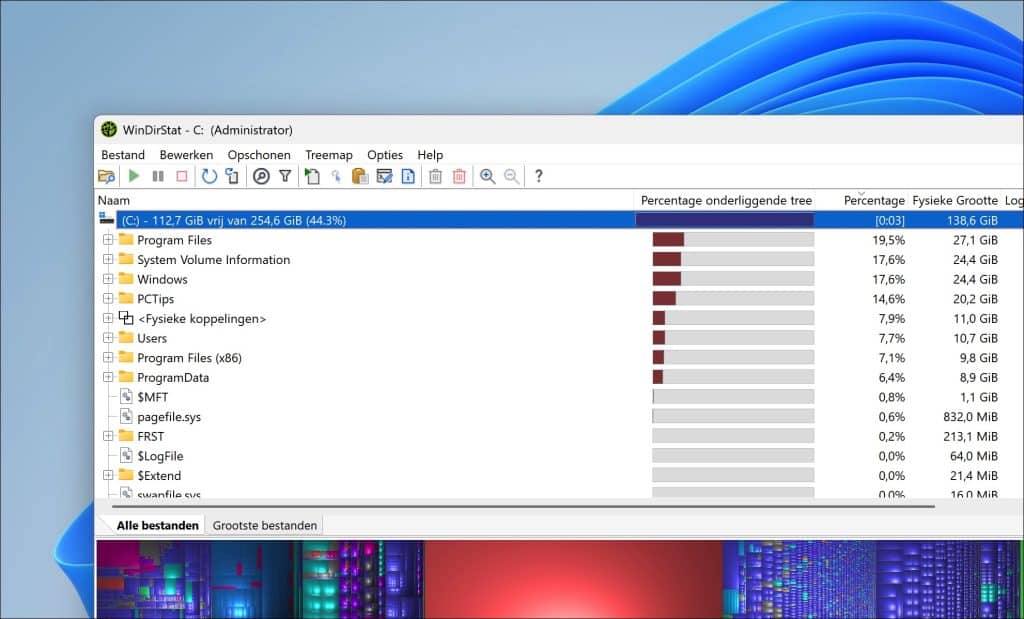Viewport: 1024px width, 619px height.
Task: Expand the PCTips folder node
Action: click(108, 298)
